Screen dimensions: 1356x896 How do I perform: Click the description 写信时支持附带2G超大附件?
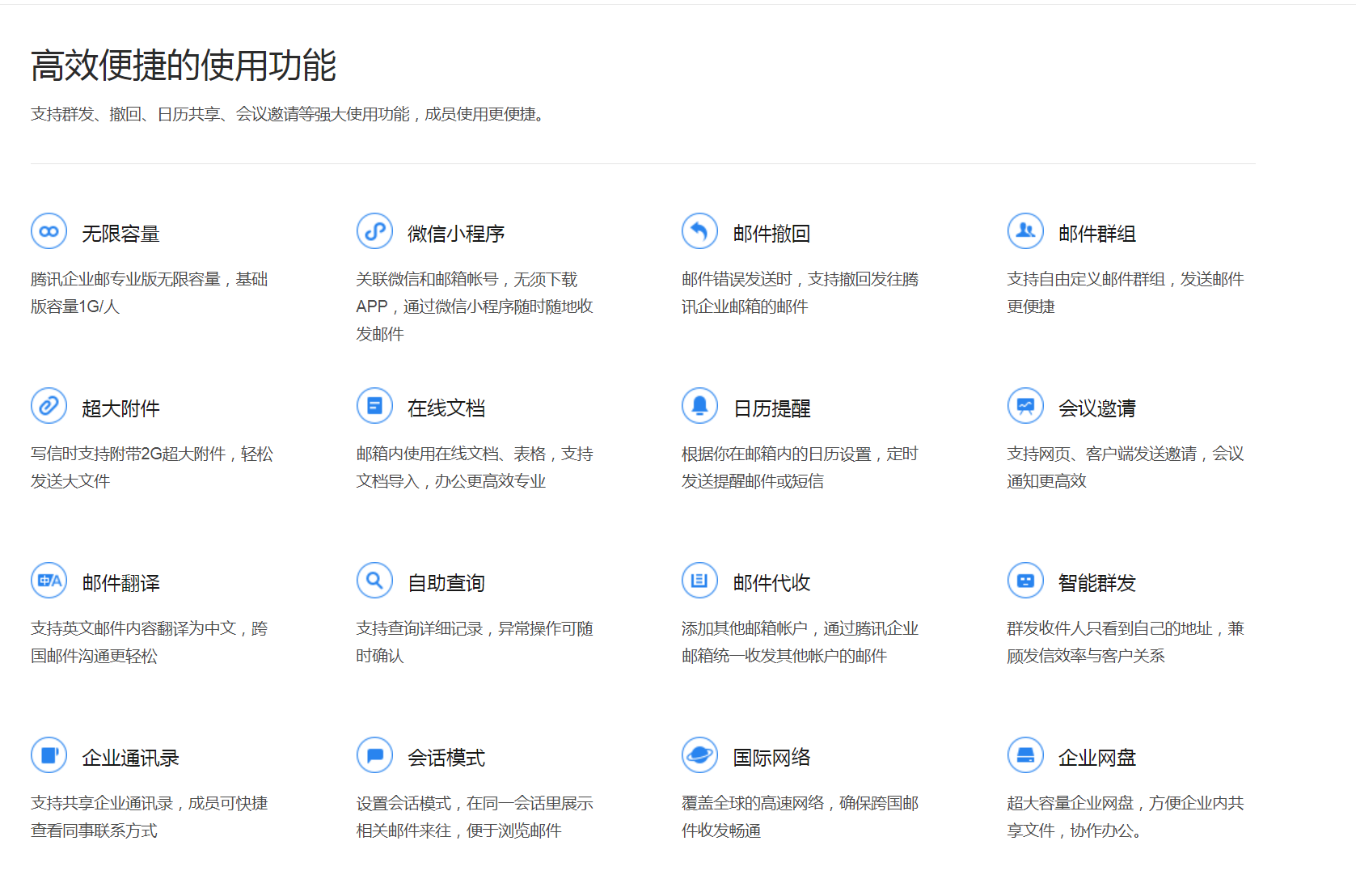tap(152, 467)
